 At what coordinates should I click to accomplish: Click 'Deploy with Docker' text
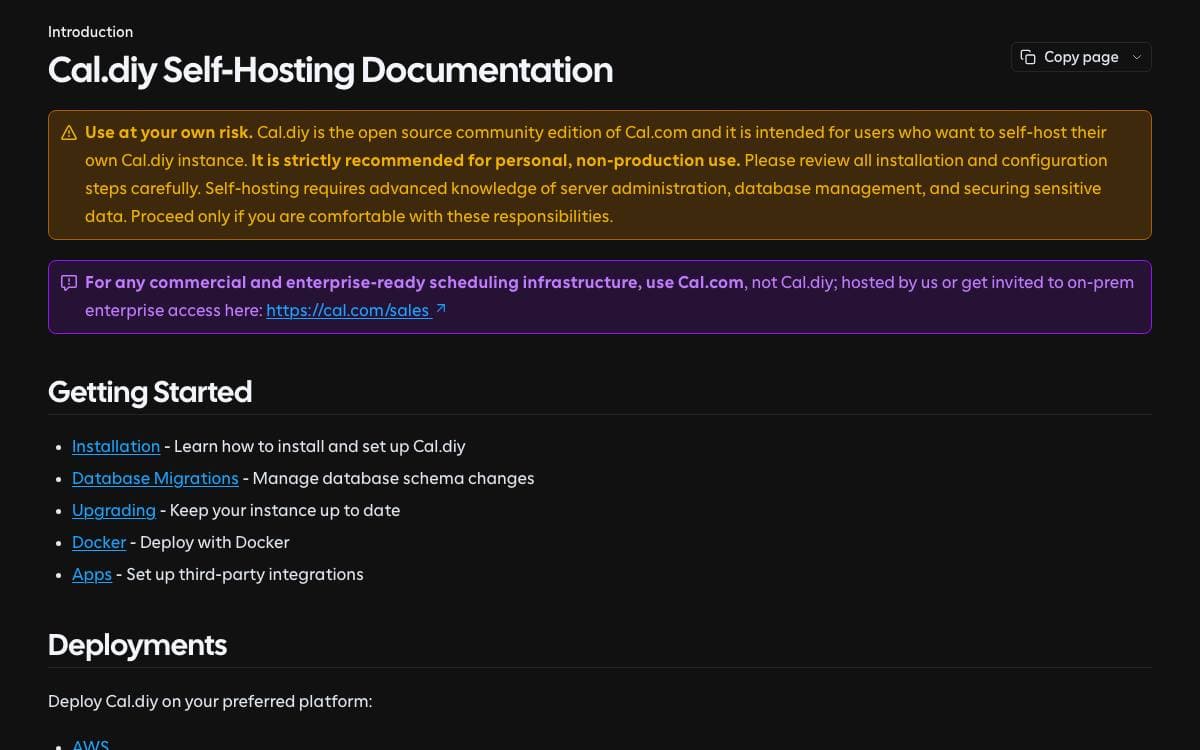pyautogui.click(x=214, y=542)
